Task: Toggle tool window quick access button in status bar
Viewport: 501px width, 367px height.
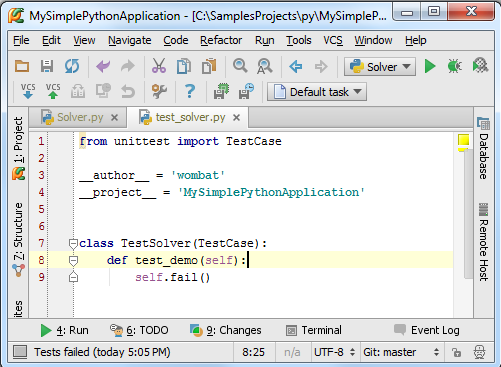Action: tap(20, 352)
